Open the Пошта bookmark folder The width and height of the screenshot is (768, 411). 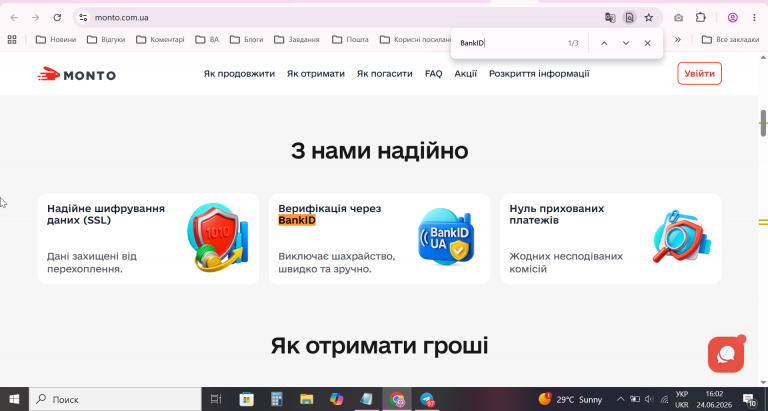[350, 40]
